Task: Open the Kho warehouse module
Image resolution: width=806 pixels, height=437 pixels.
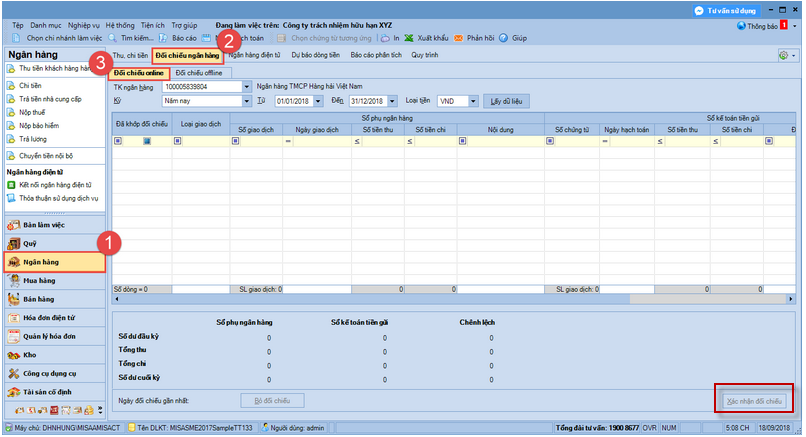Action: coord(54,355)
